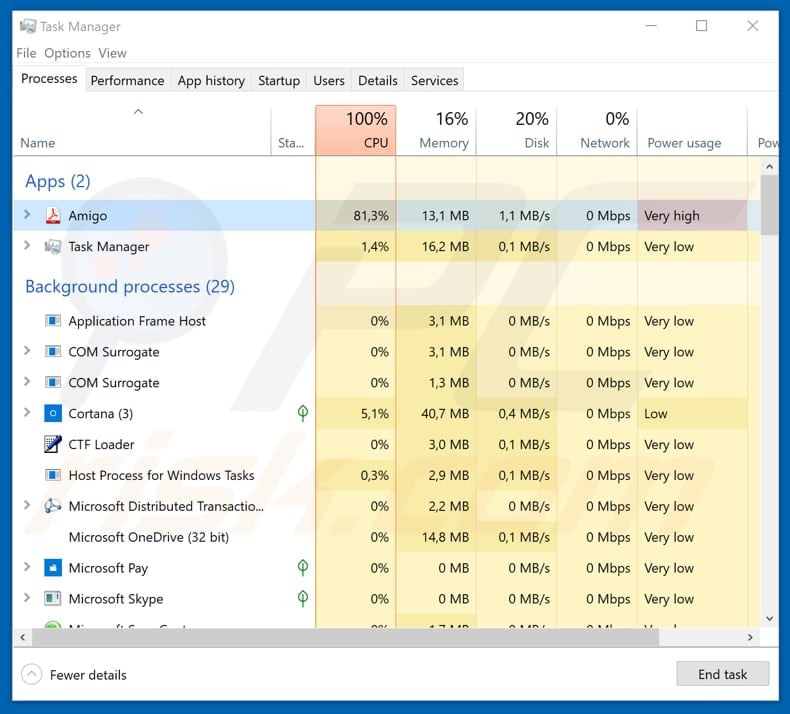Click Task Manager's 16,2 MB memory value

click(445, 247)
